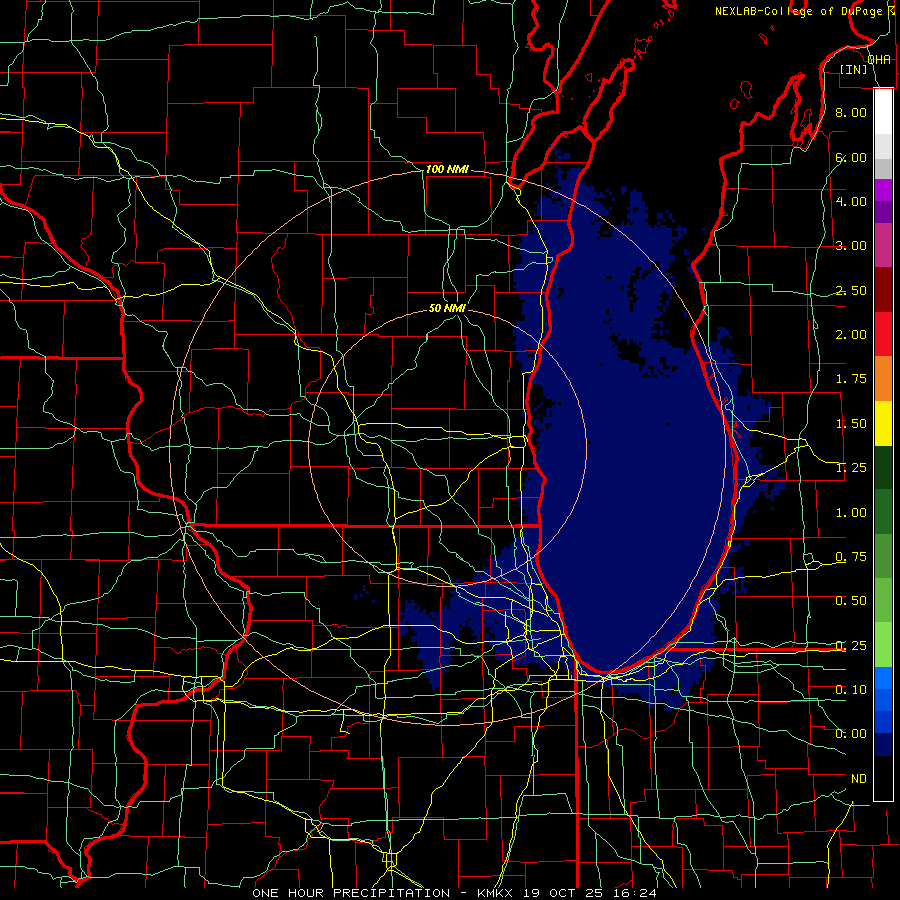Click the 0.25 legend value

[851, 646]
